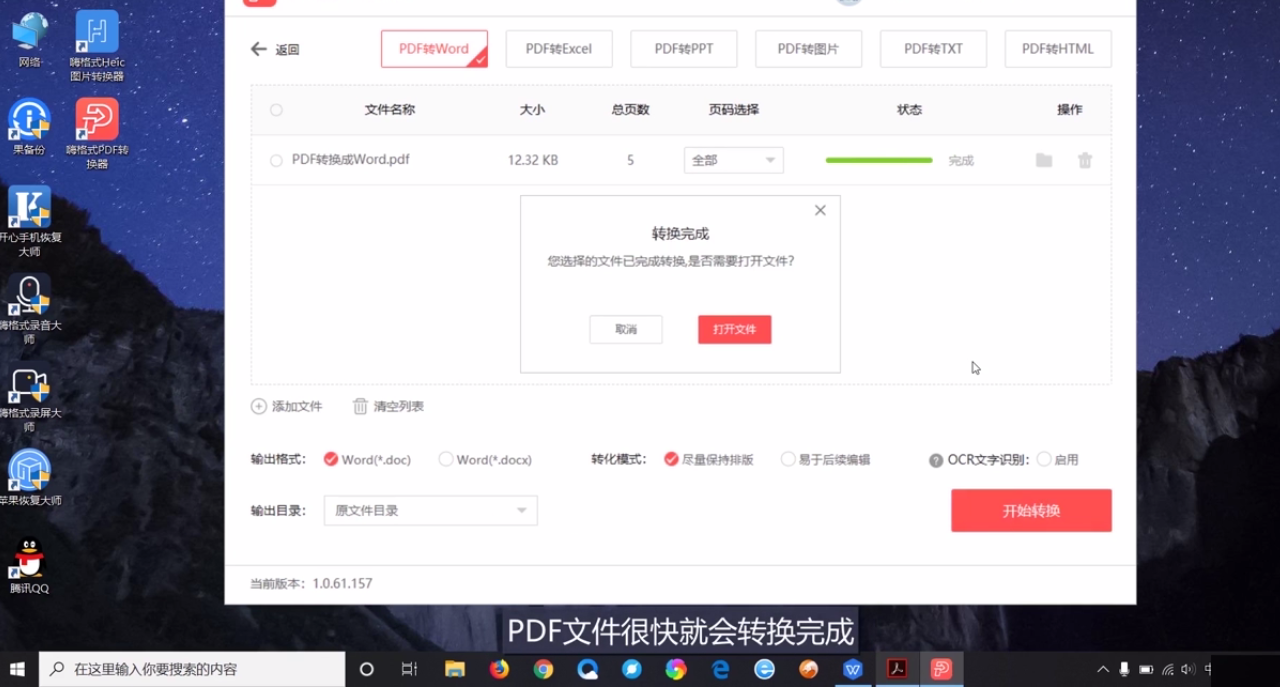Open Cortana circle icon in taskbar
Viewport: 1280px width, 687px height.
pos(366,669)
